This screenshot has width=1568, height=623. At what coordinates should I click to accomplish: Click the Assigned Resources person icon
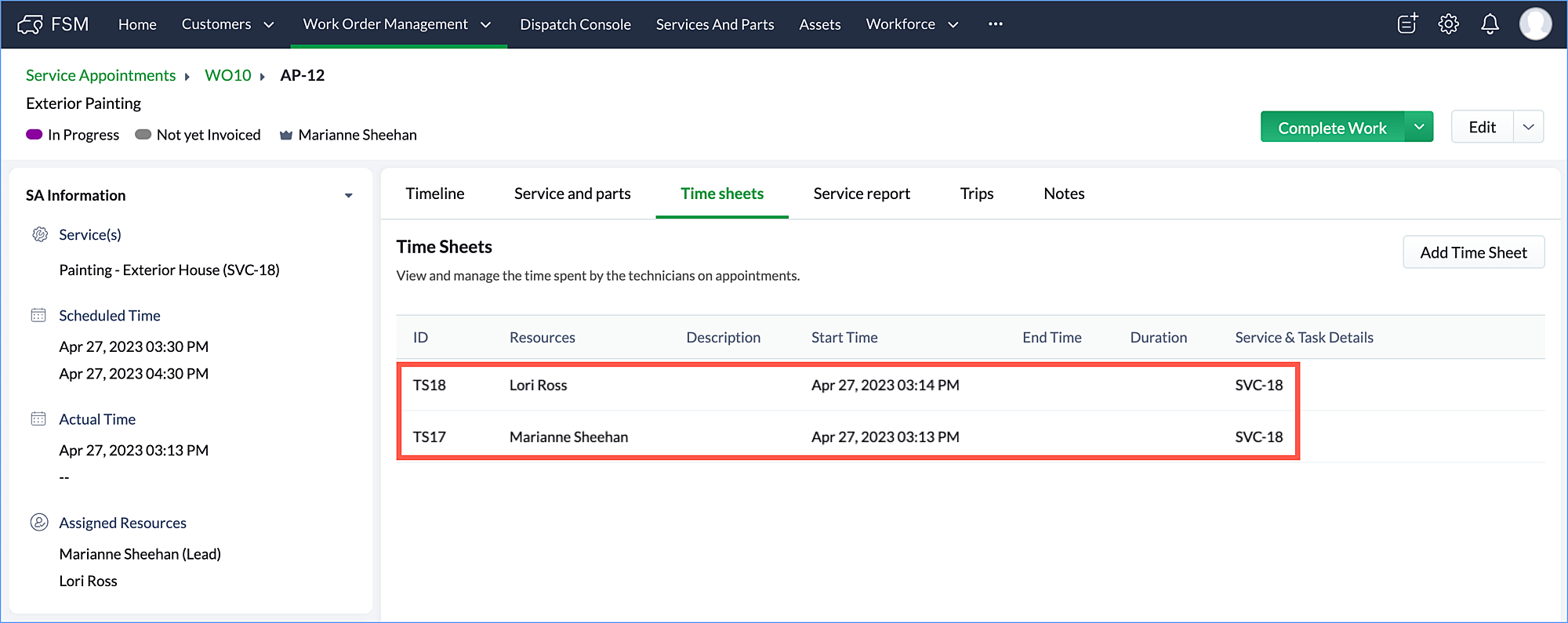tap(38, 523)
